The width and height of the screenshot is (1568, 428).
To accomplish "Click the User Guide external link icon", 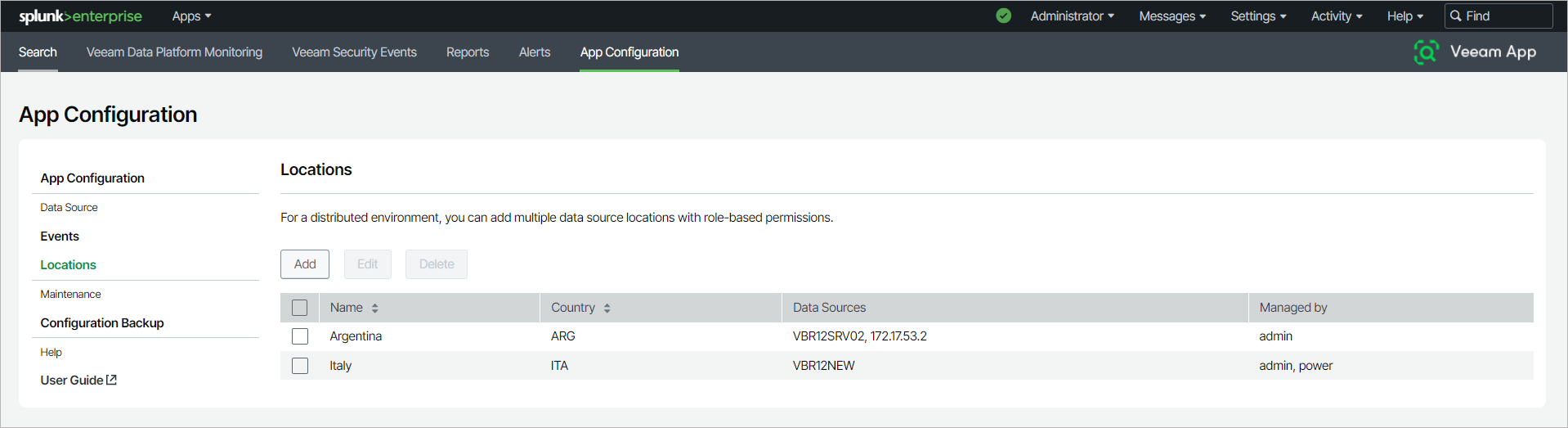I will click(112, 380).
